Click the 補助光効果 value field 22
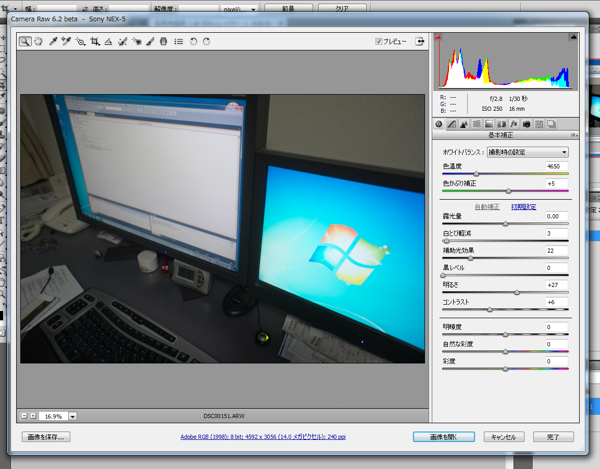 [556, 251]
